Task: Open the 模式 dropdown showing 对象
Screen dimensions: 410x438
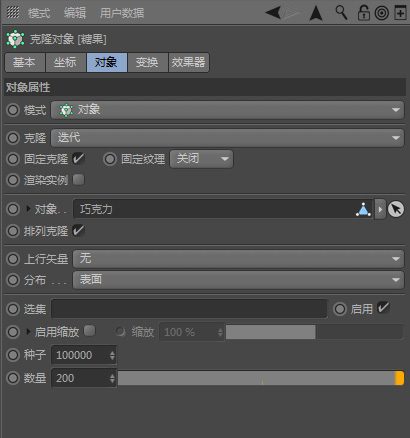Action: [227, 110]
